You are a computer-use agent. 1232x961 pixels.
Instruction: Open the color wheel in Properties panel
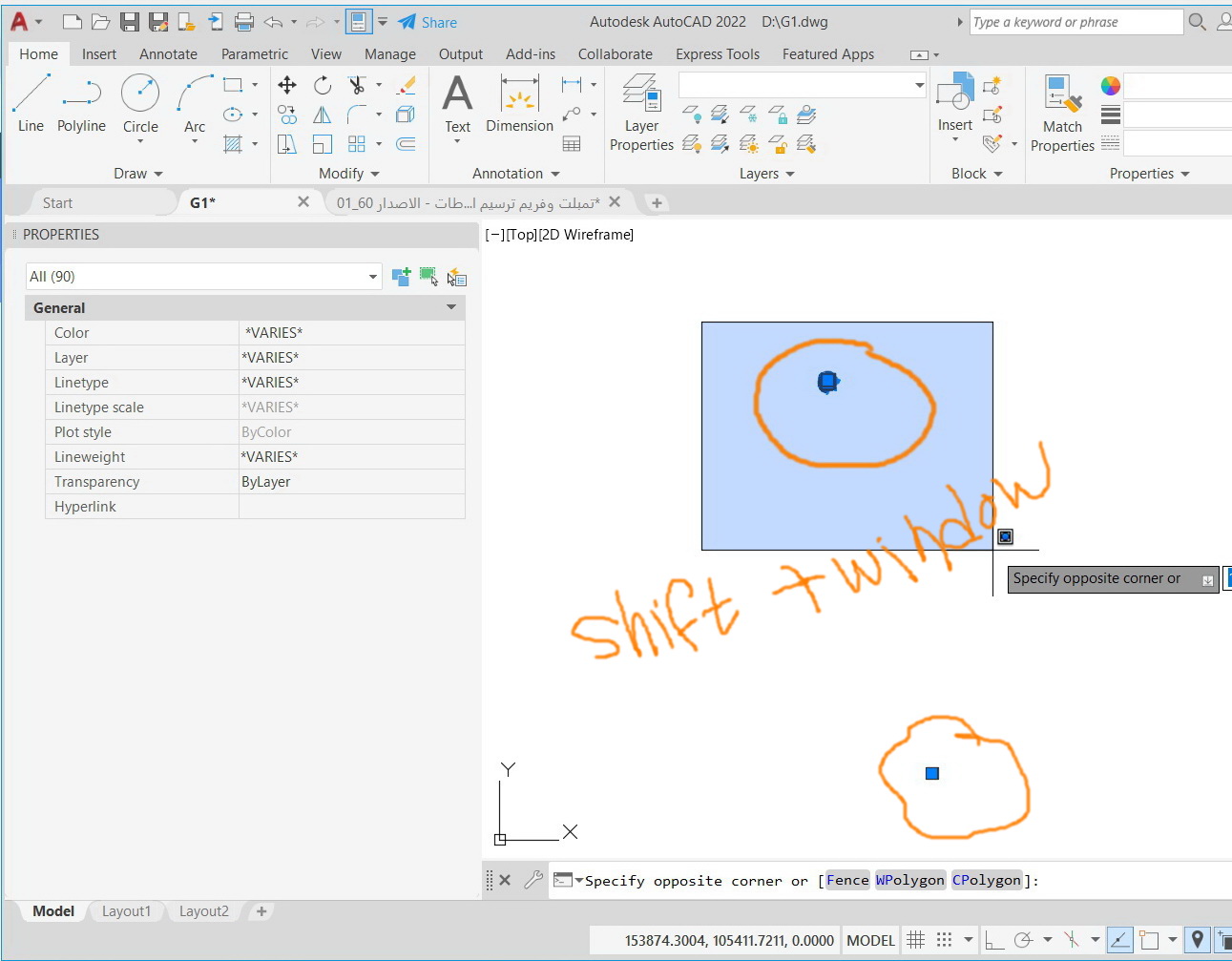point(1110,85)
